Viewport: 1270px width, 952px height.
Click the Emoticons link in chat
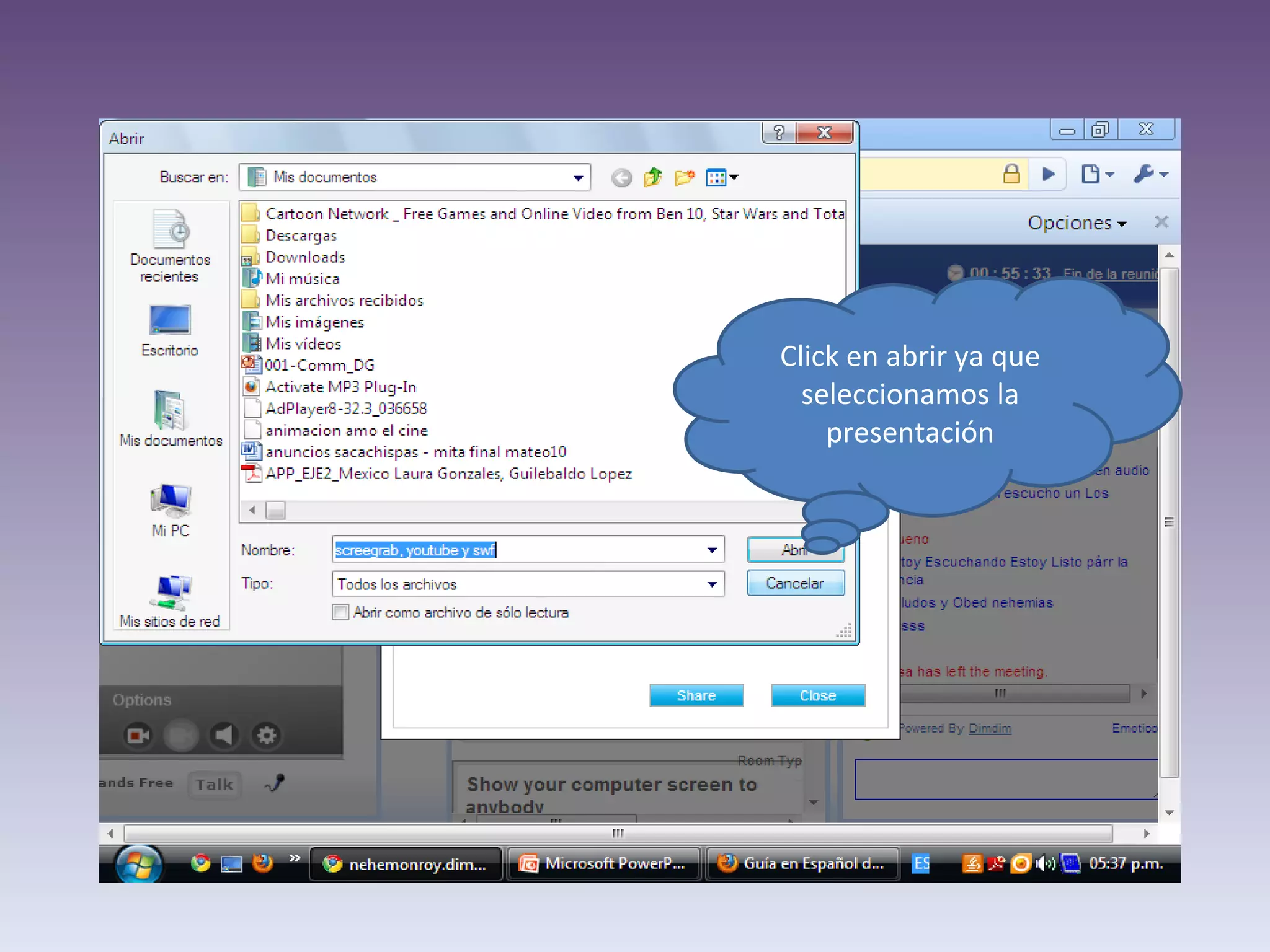point(1134,728)
